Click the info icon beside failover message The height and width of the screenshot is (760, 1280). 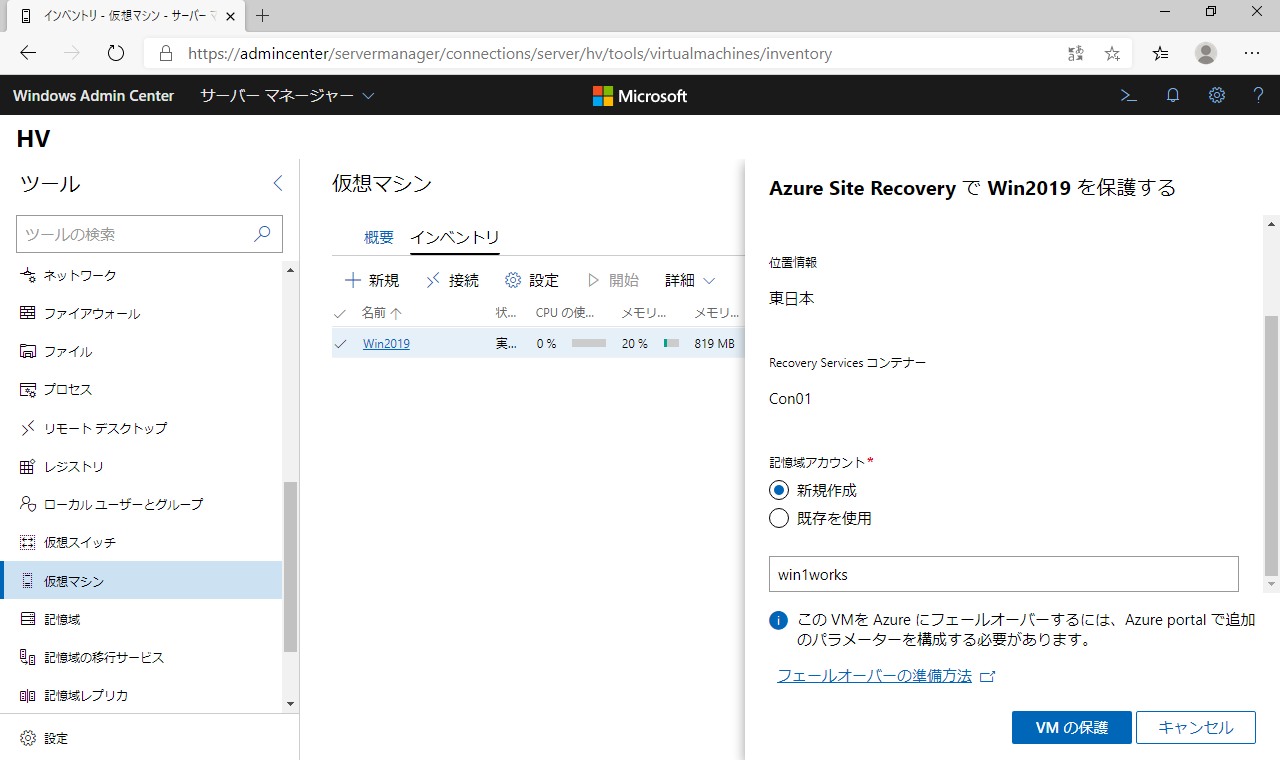point(779,620)
